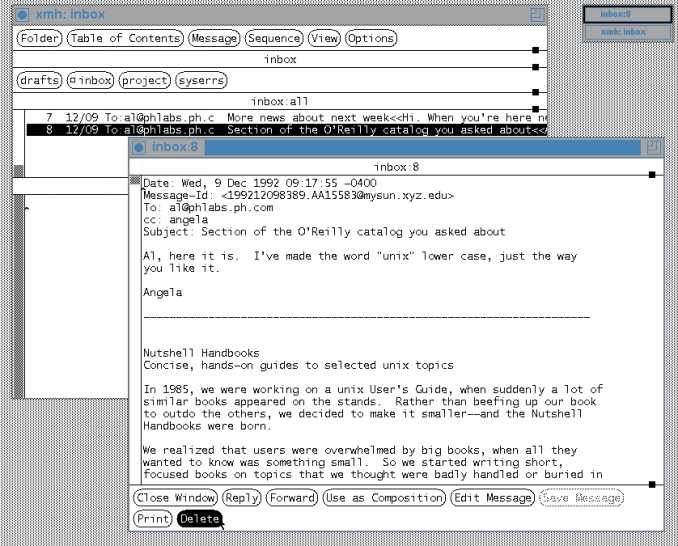This screenshot has width=678, height=546.
Task: Open the Message menu
Action: tap(215, 38)
